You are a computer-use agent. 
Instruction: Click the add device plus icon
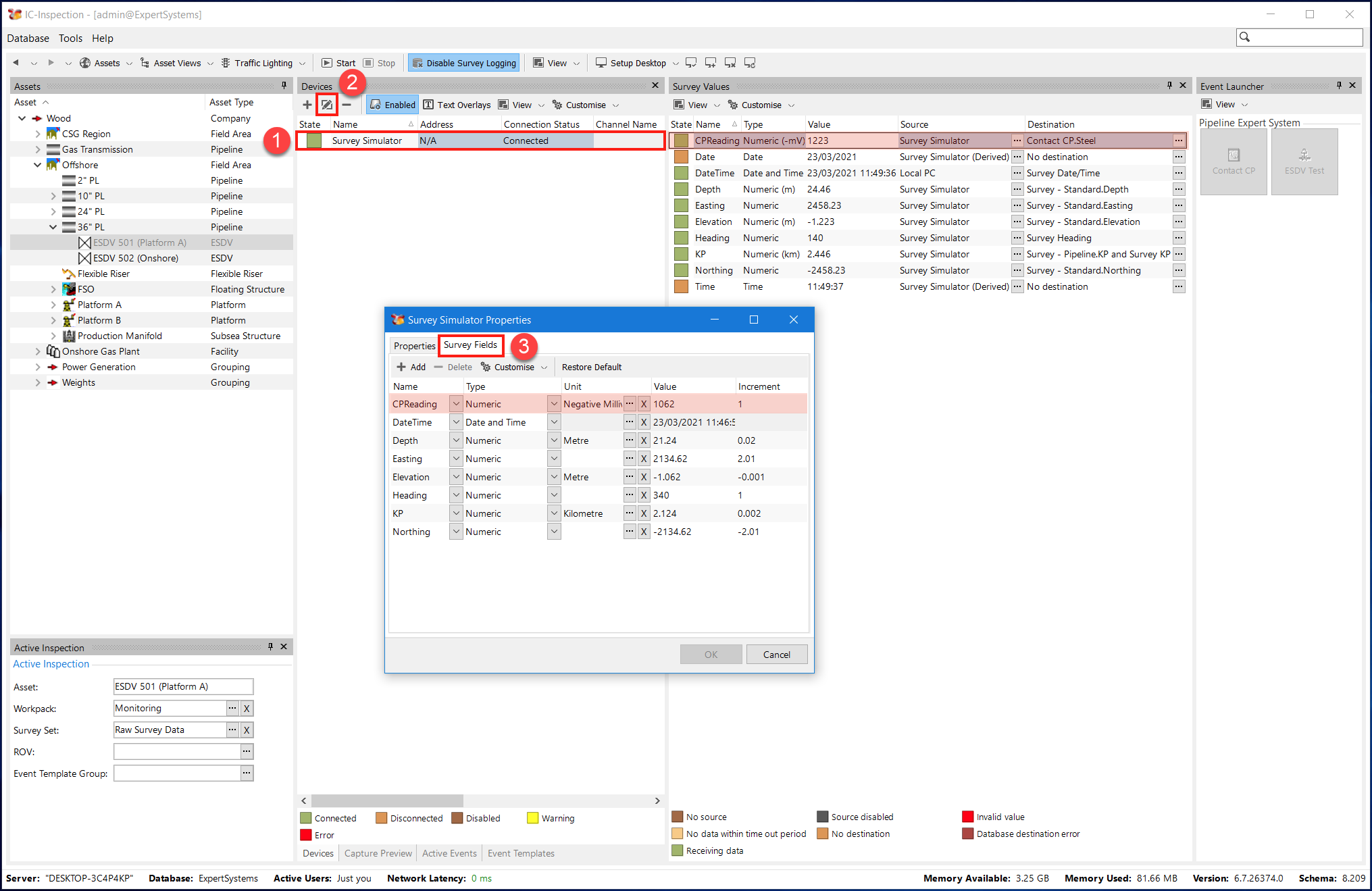[x=307, y=105]
